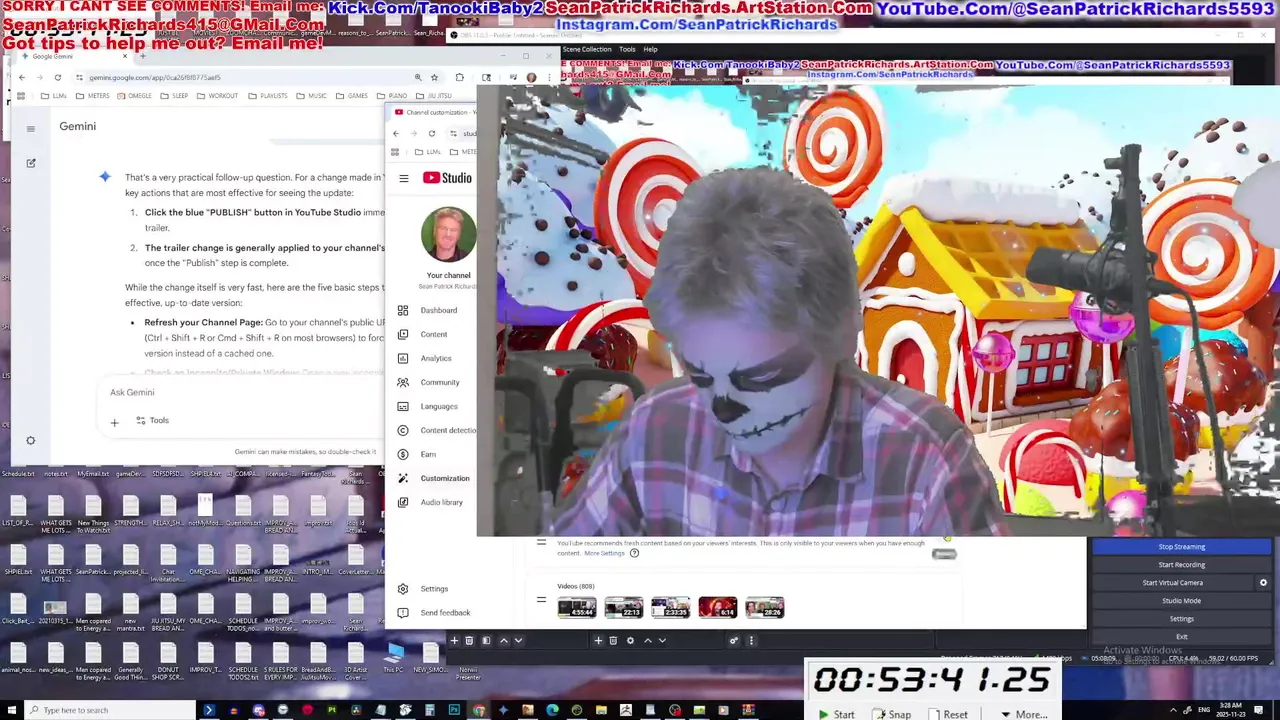The image size is (1280, 720).
Task: Click Start Virtual Camera in OBS
Action: pyautogui.click(x=1172, y=583)
